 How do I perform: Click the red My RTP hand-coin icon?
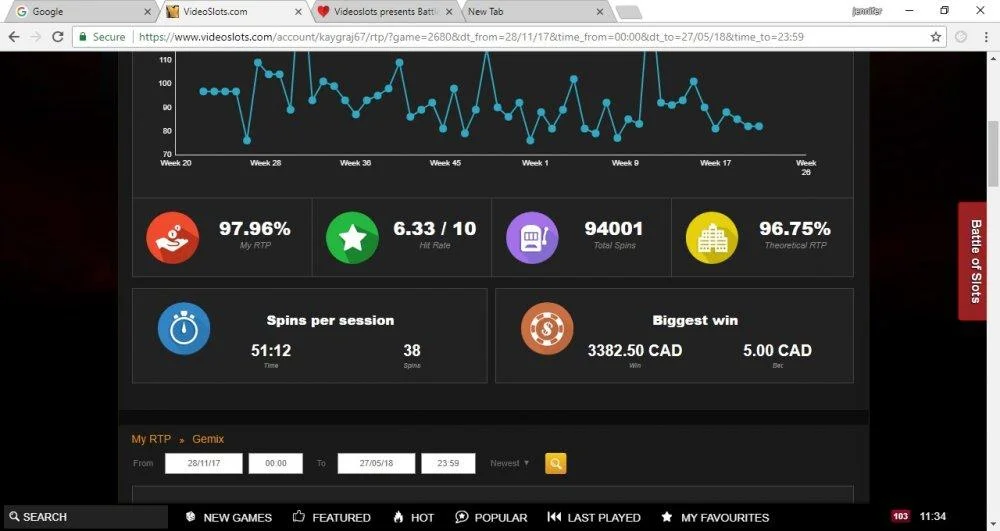click(x=172, y=238)
